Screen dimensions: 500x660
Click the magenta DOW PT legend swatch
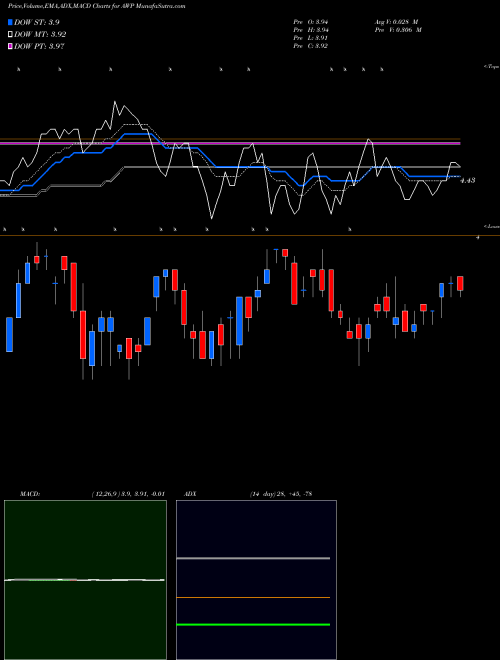[10, 46]
